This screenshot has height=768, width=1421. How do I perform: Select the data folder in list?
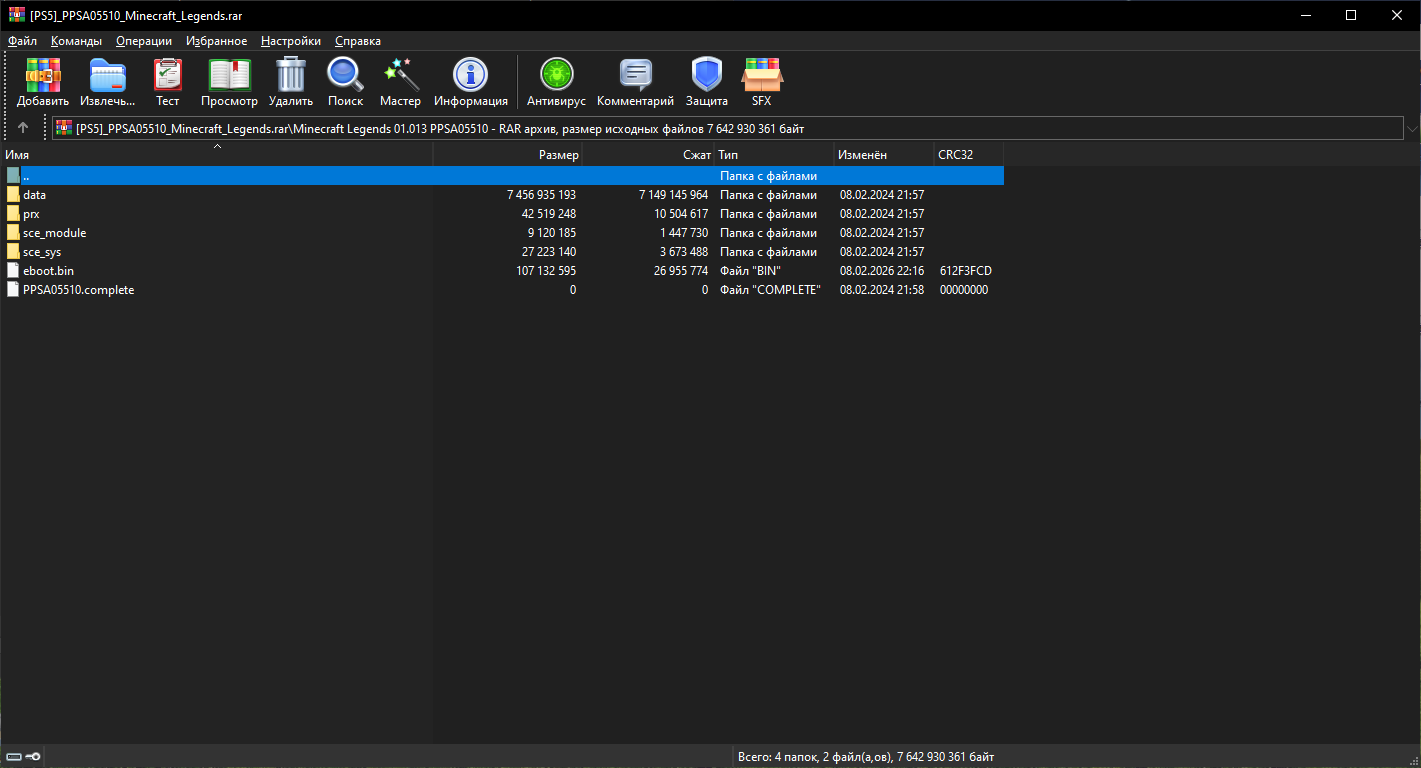pyautogui.click(x=34, y=195)
